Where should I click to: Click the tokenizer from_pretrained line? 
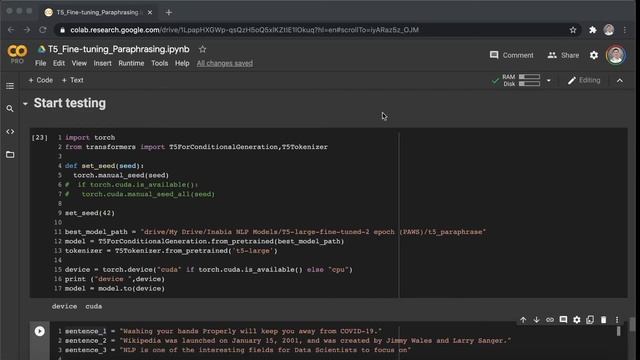(171, 251)
